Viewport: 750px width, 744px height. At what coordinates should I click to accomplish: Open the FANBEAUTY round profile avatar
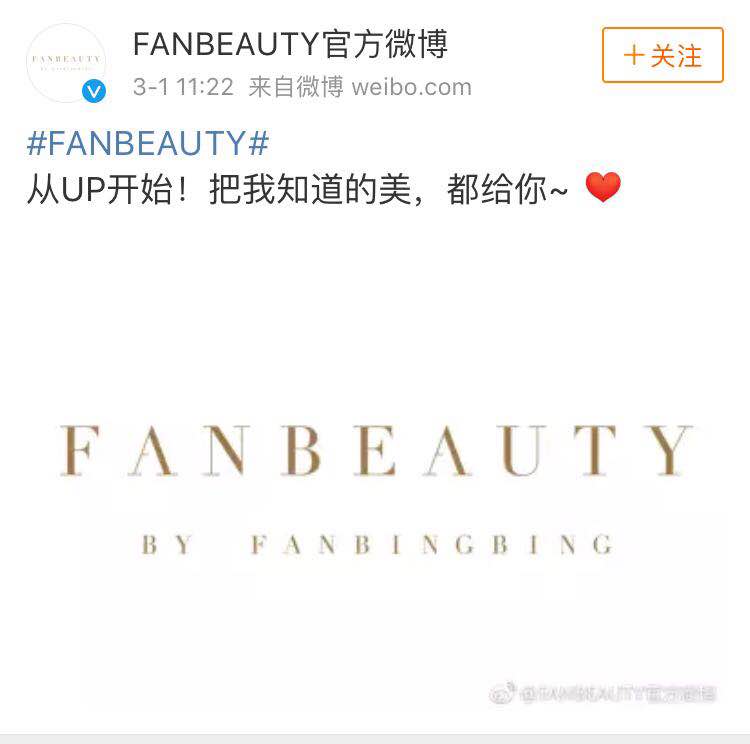coord(66,63)
